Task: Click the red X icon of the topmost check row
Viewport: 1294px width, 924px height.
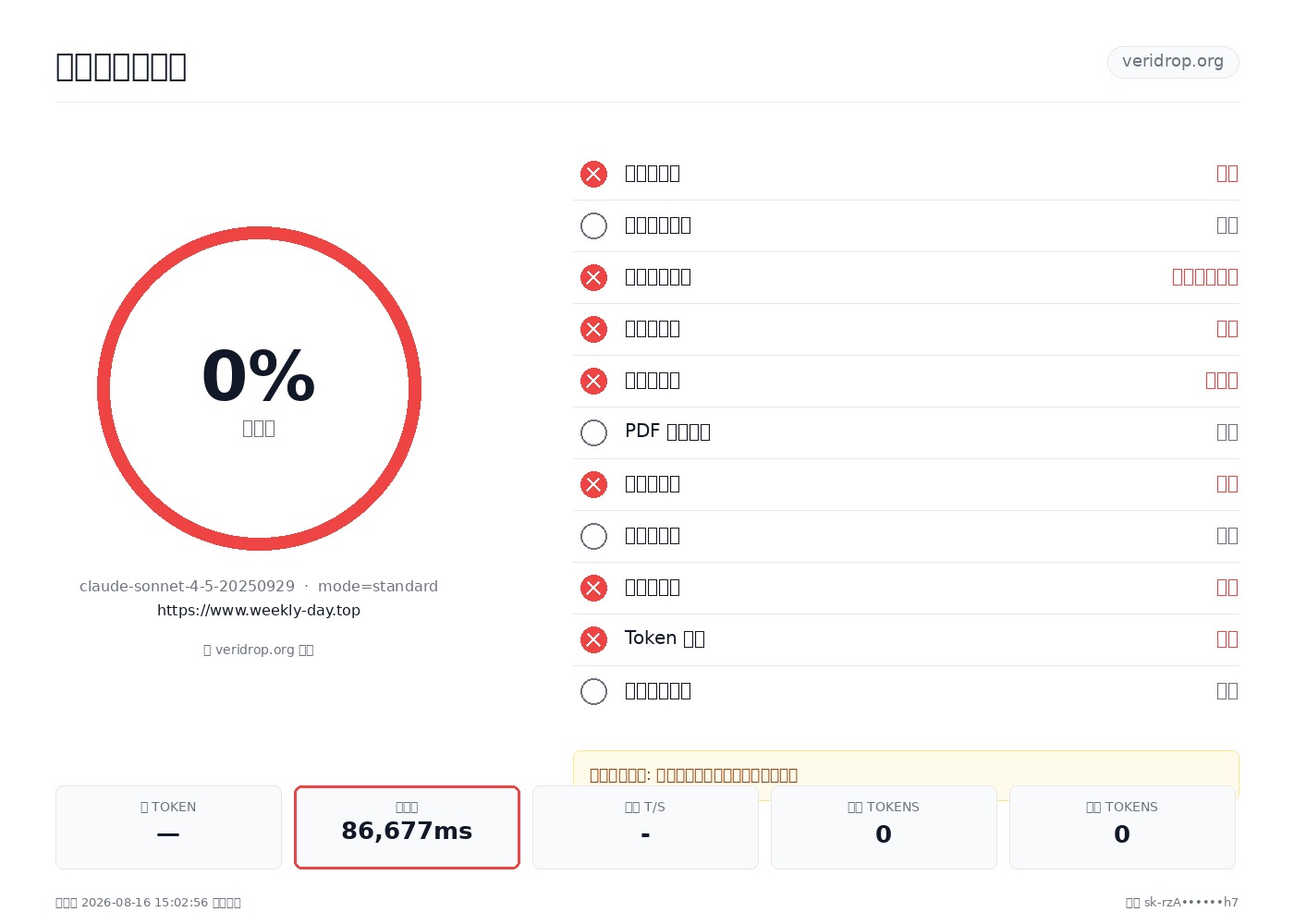Action: (593, 174)
